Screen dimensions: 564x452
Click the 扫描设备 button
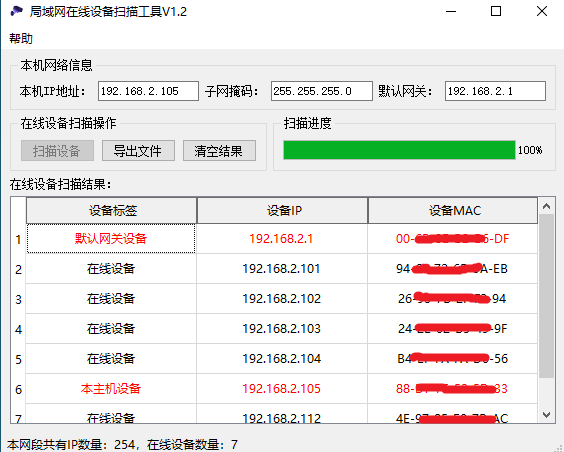[57, 150]
